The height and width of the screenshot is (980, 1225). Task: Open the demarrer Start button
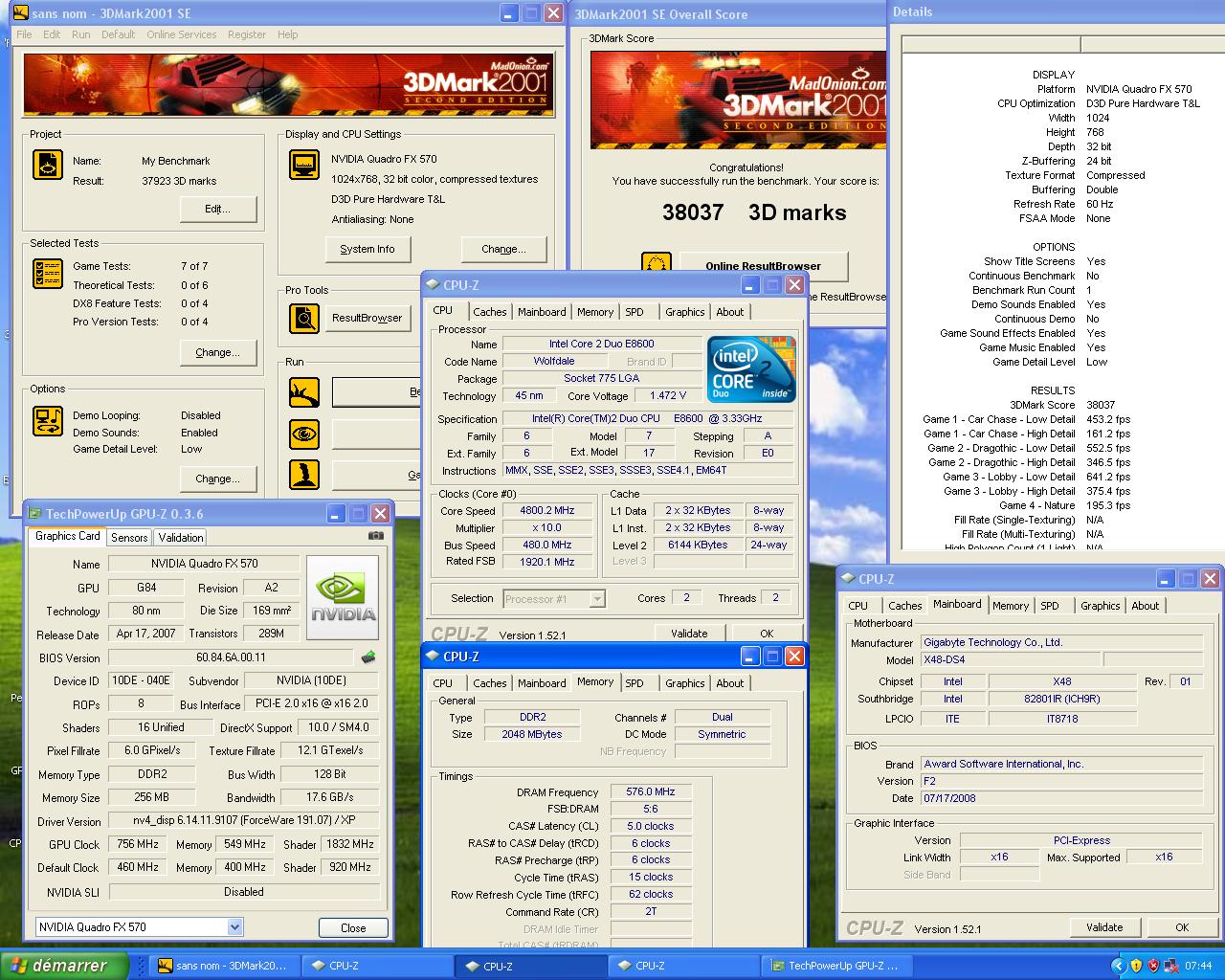click(65, 966)
